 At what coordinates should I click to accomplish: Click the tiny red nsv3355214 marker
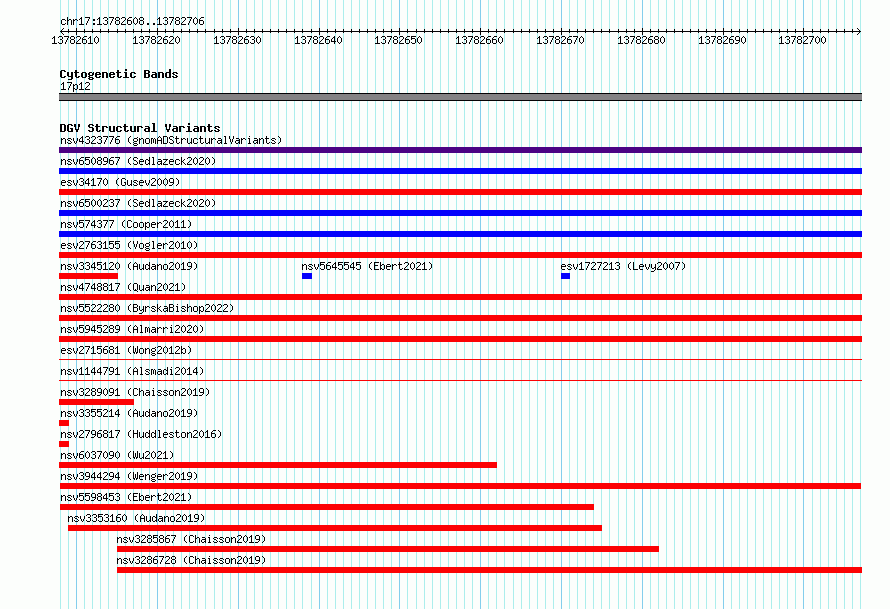pos(64,423)
